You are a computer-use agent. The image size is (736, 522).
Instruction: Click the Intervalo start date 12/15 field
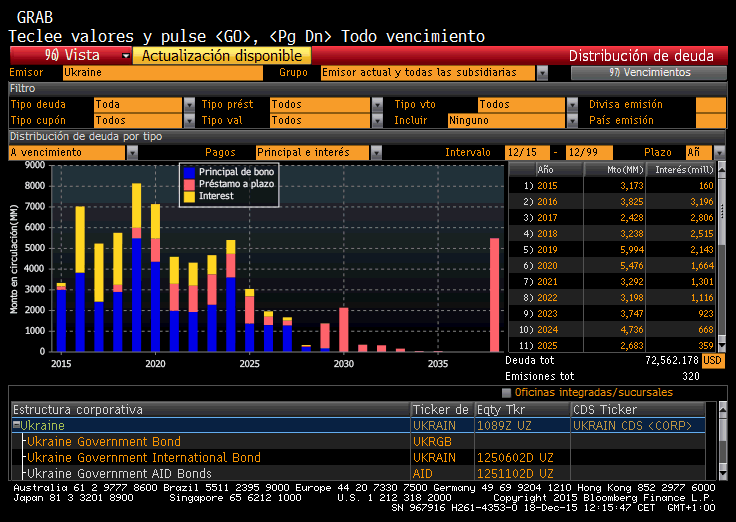pyautogui.click(x=527, y=153)
